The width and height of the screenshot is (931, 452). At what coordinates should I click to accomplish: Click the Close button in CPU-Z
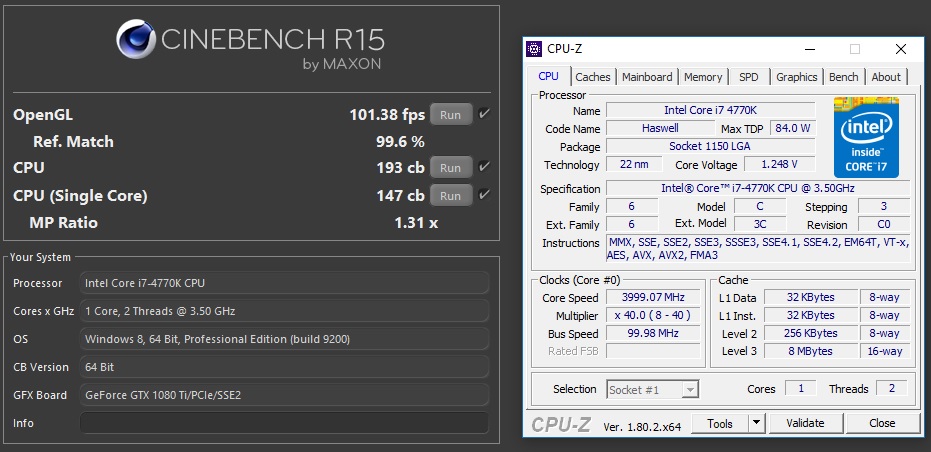[882, 423]
